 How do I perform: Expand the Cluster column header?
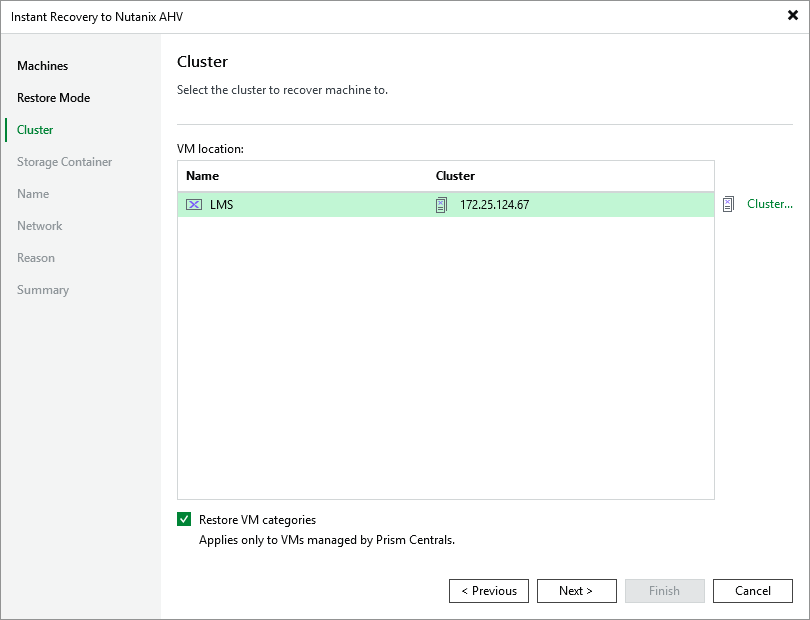[455, 176]
